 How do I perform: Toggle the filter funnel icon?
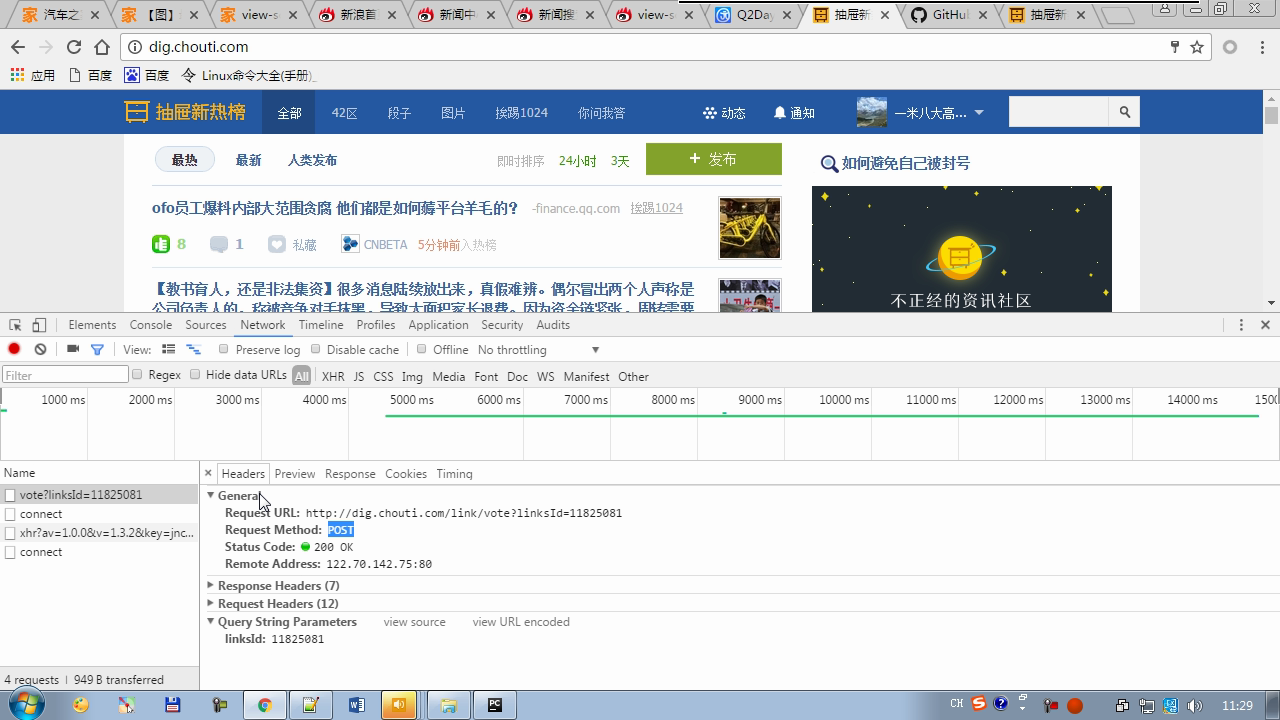click(97, 349)
